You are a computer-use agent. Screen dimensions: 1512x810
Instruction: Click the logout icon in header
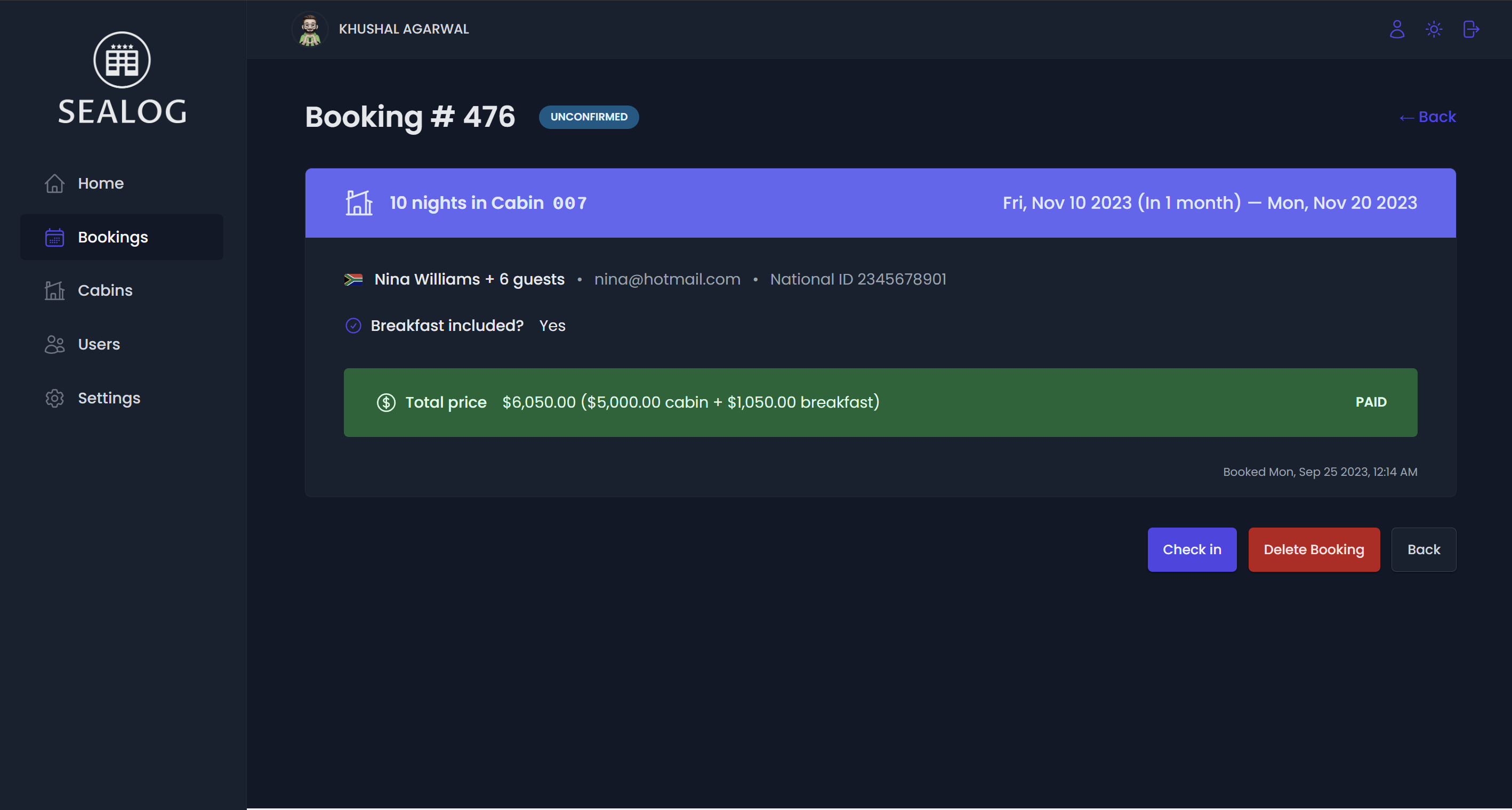(1471, 29)
